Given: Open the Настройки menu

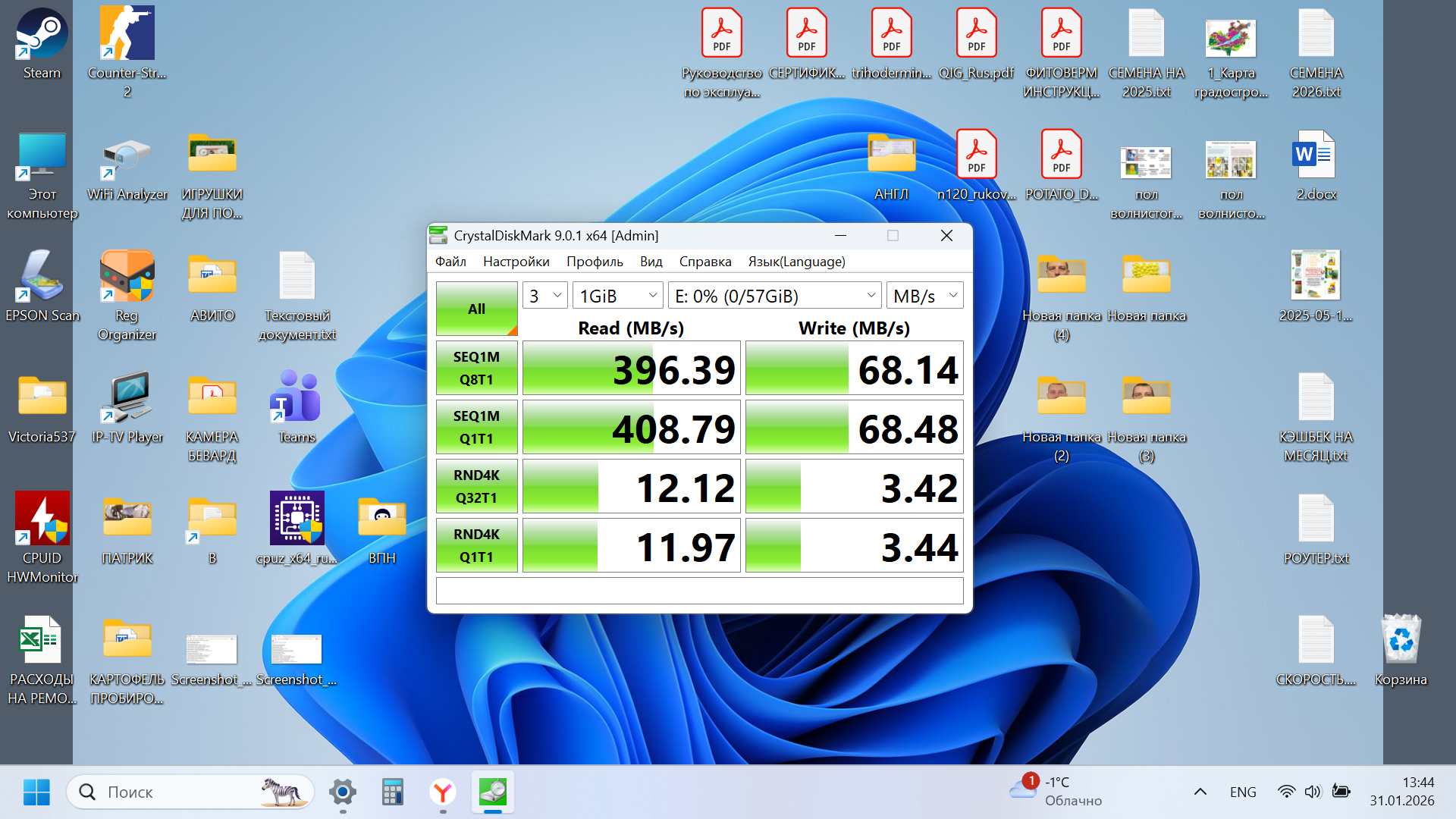Looking at the screenshot, I should (516, 262).
